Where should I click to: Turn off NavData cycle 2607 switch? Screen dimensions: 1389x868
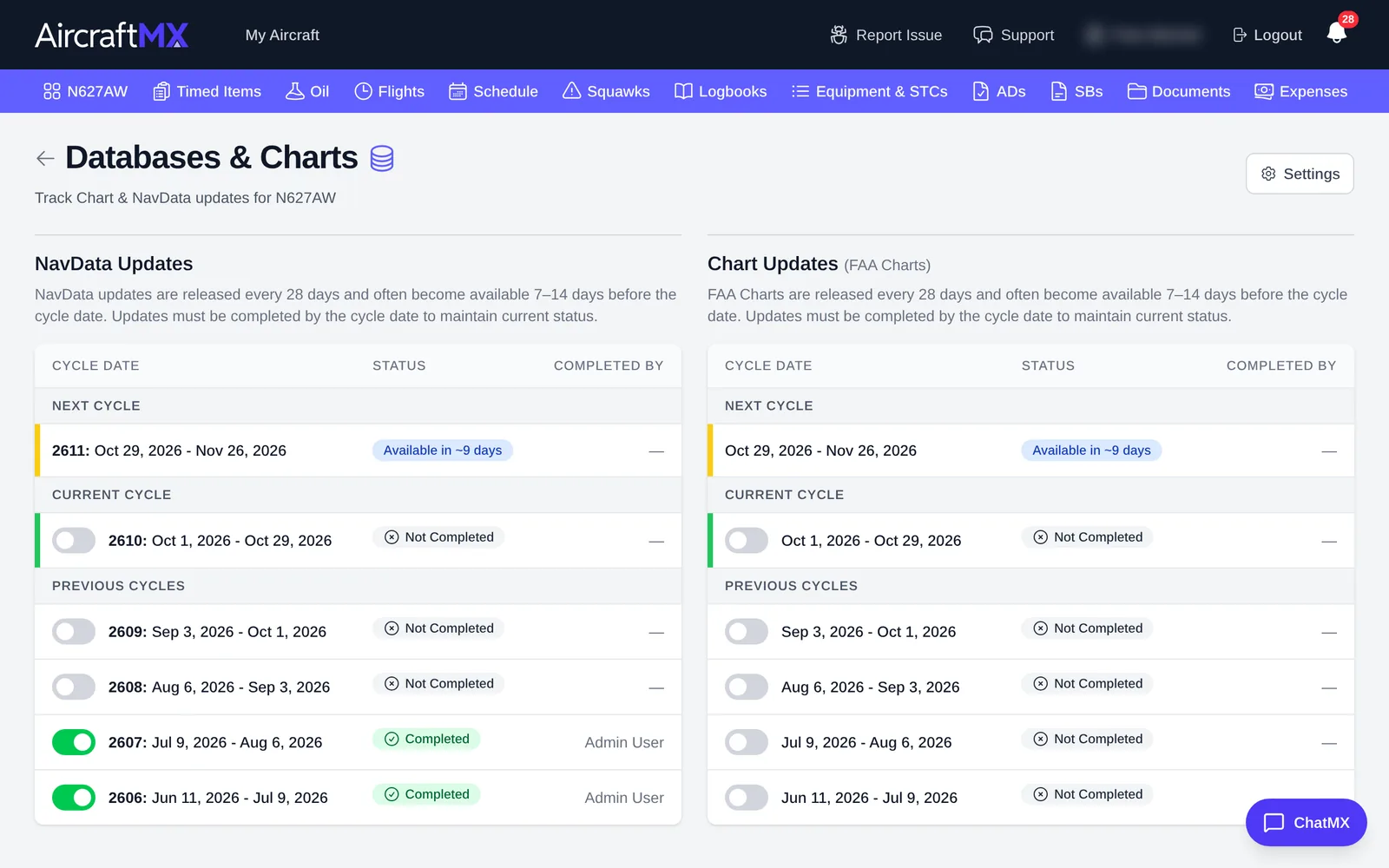tap(74, 742)
